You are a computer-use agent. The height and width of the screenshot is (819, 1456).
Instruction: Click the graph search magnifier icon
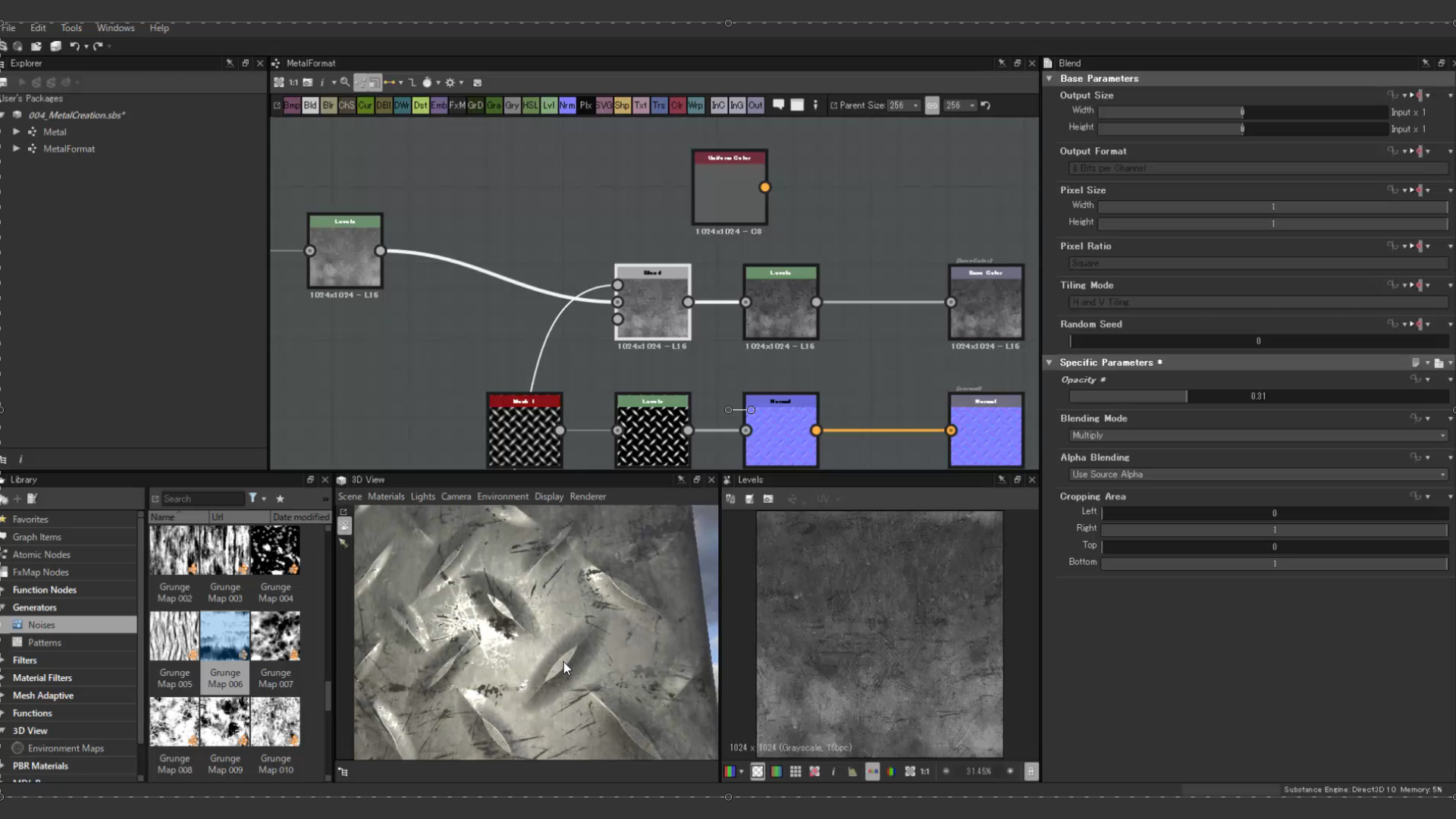[x=345, y=83]
